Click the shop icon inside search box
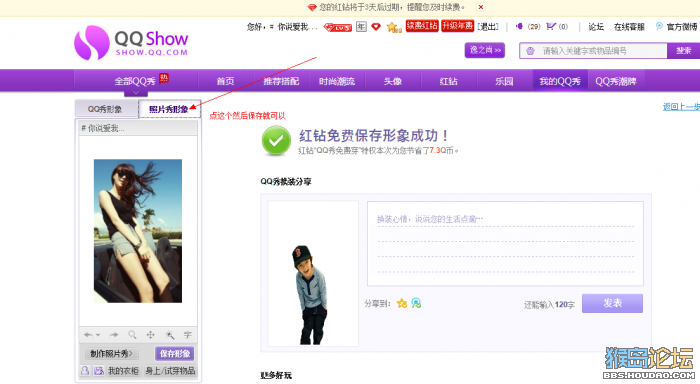The image size is (700, 384). pyautogui.click(x=530, y=51)
